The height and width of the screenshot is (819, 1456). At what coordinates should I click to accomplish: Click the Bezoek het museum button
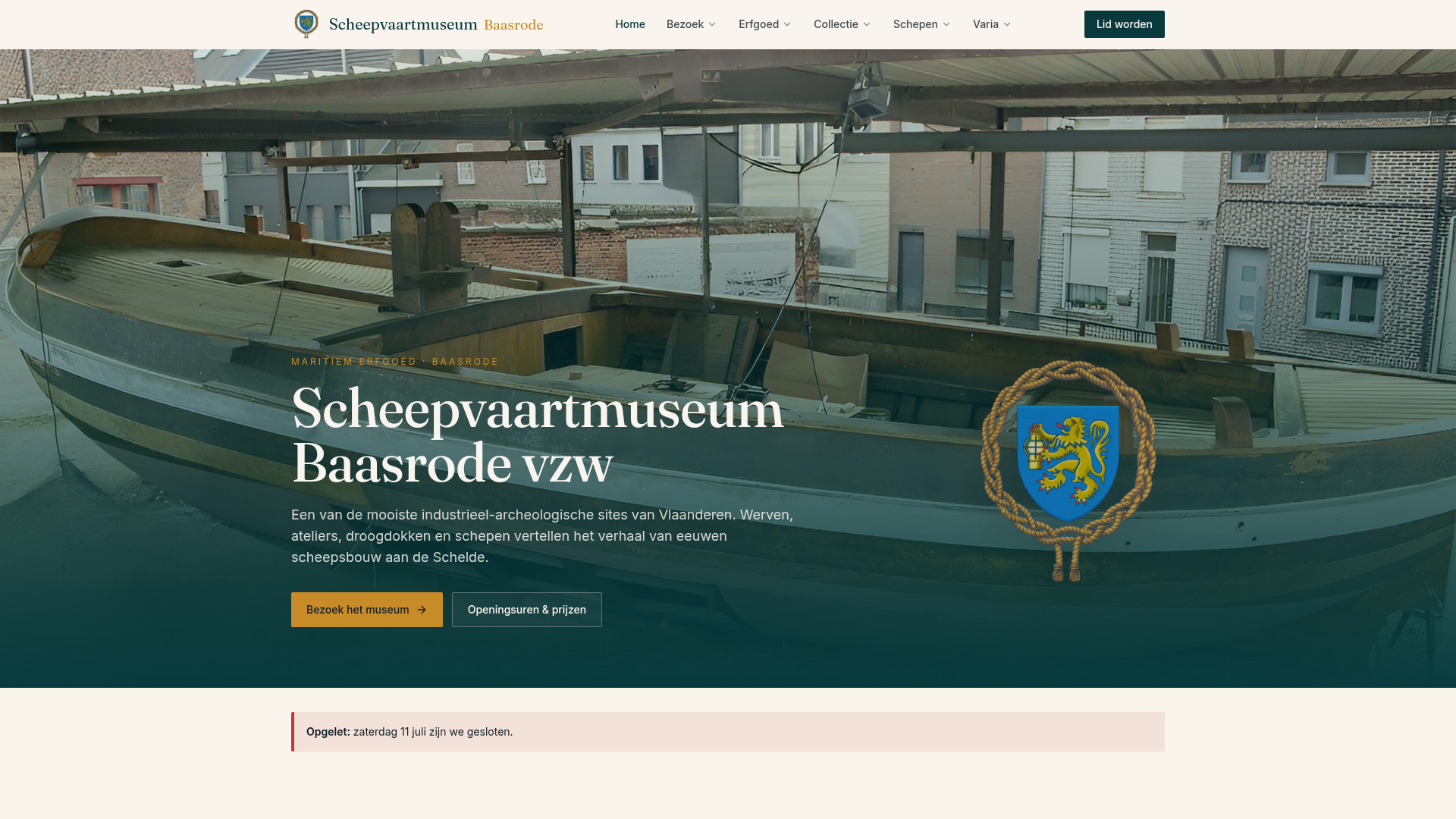coord(367,610)
